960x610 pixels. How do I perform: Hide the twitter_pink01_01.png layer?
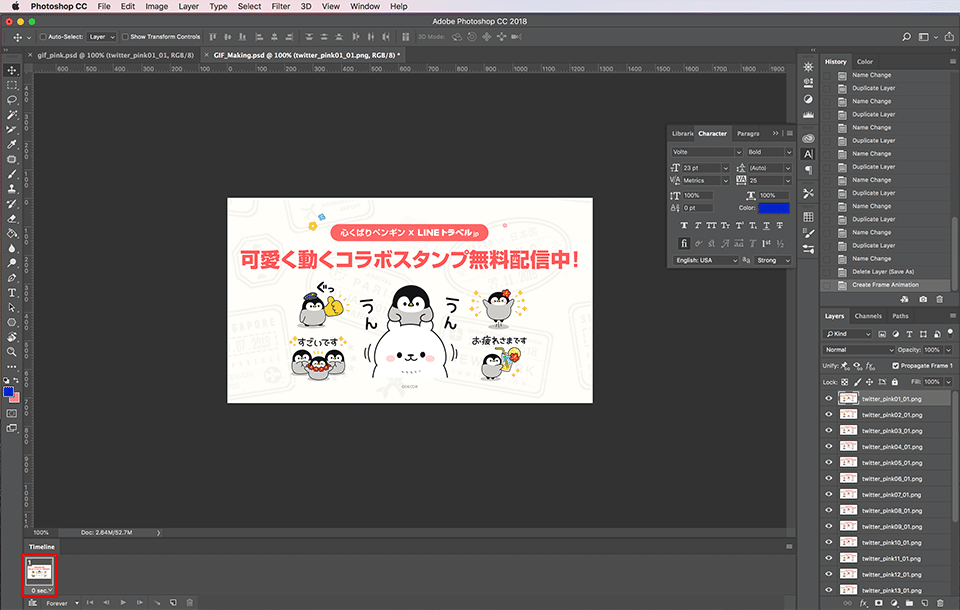click(829, 399)
